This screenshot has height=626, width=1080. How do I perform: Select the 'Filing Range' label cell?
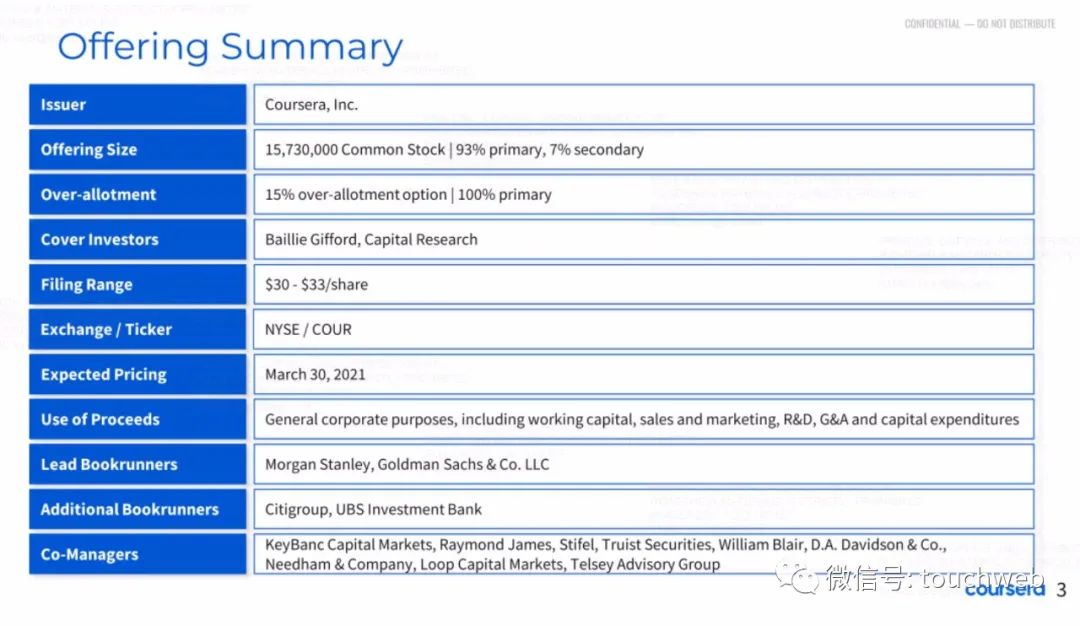click(x=138, y=284)
